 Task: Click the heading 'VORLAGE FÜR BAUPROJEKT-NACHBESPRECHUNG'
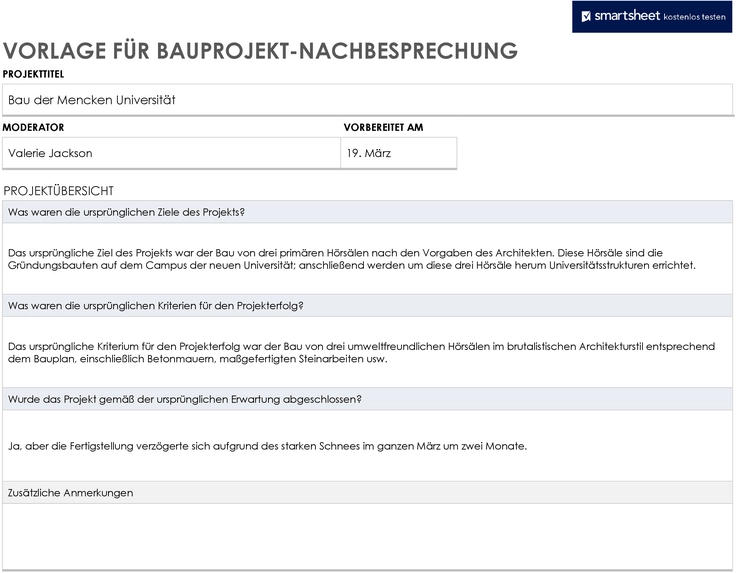[260, 51]
